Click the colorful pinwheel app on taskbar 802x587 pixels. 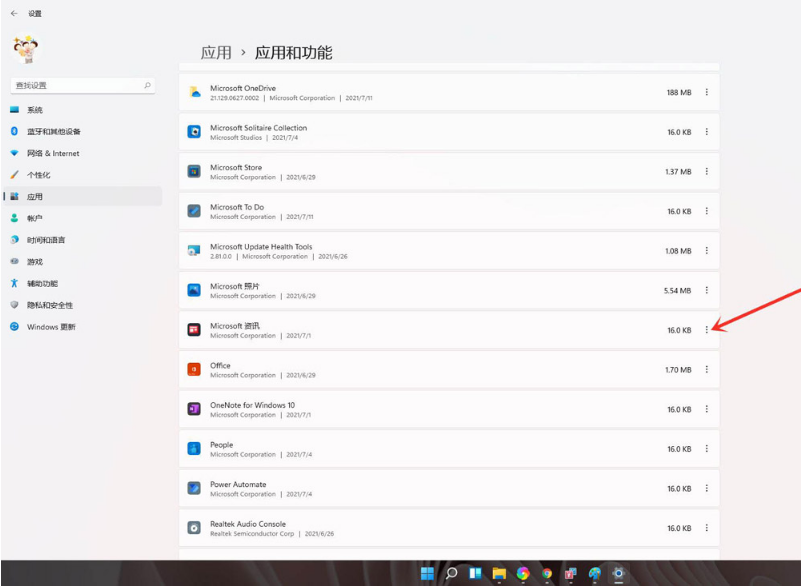523,573
